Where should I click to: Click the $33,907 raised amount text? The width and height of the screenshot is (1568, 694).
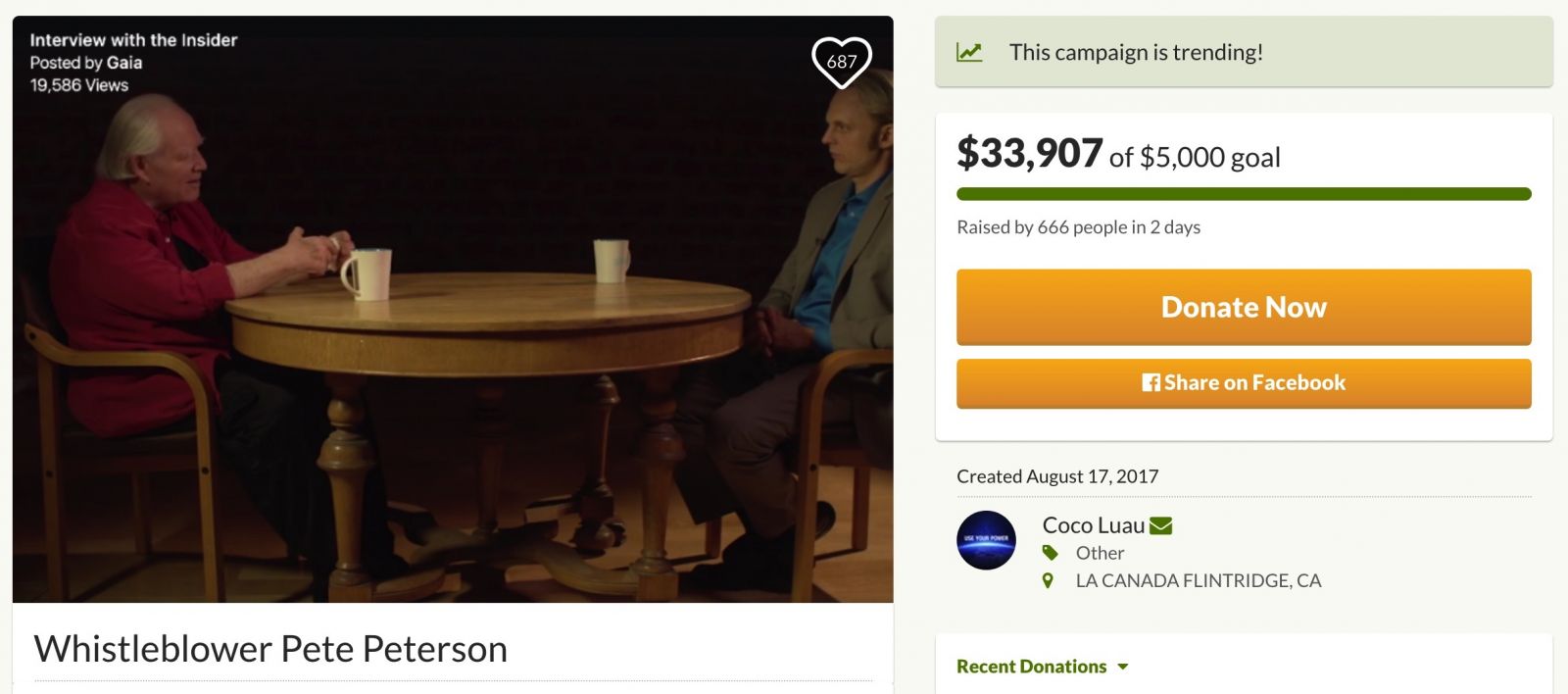click(1030, 153)
